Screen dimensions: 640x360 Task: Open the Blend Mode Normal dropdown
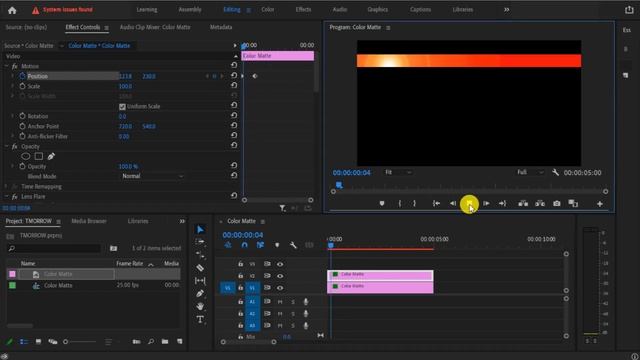click(x=152, y=176)
